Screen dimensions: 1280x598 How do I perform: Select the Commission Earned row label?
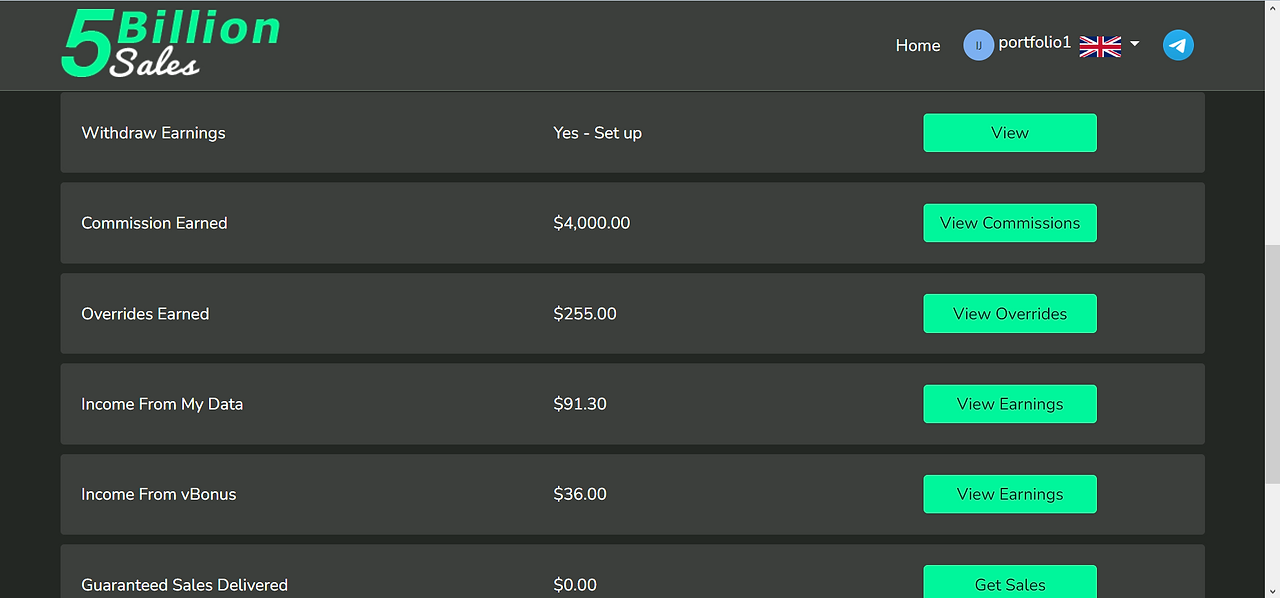tap(154, 223)
